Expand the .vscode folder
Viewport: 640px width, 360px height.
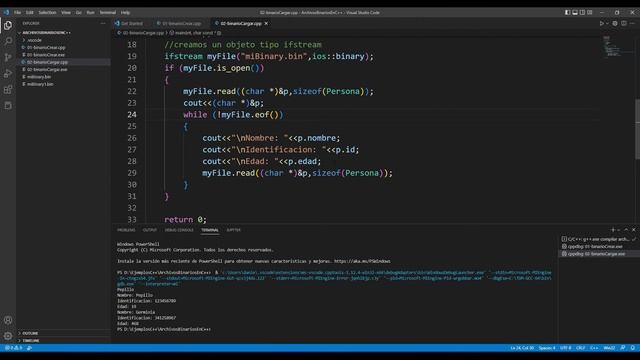point(63,40)
